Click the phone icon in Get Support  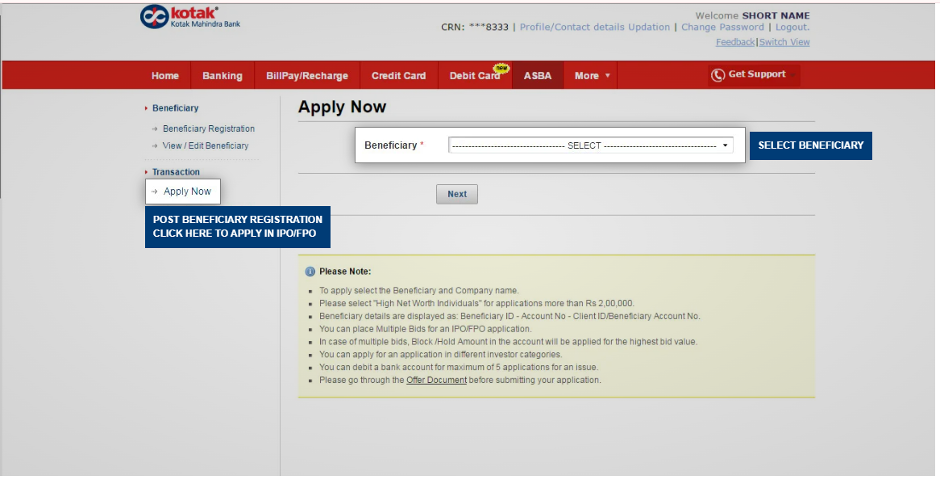tap(717, 75)
